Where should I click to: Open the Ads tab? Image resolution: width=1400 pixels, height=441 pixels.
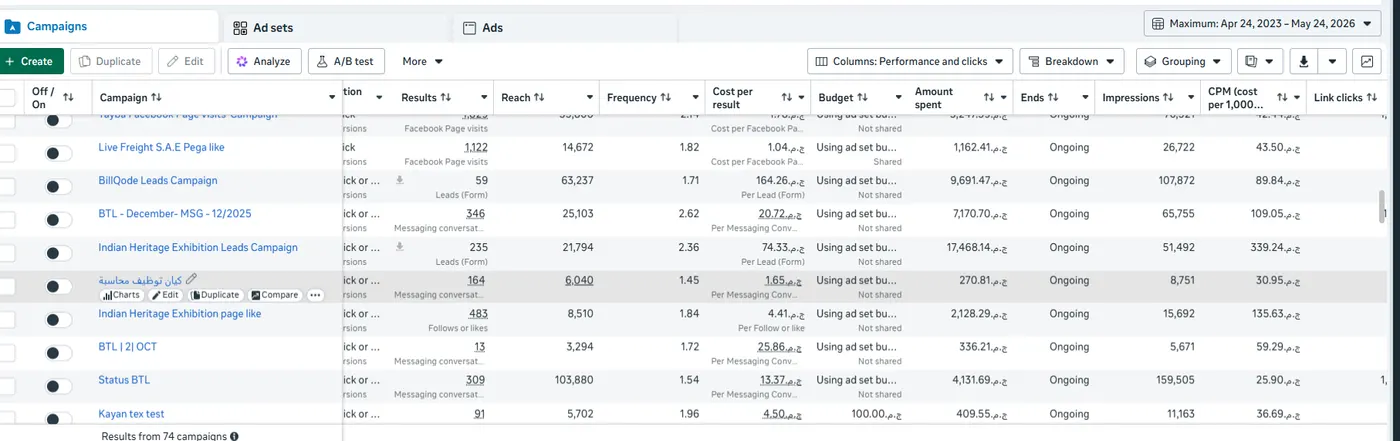(x=482, y=28)
